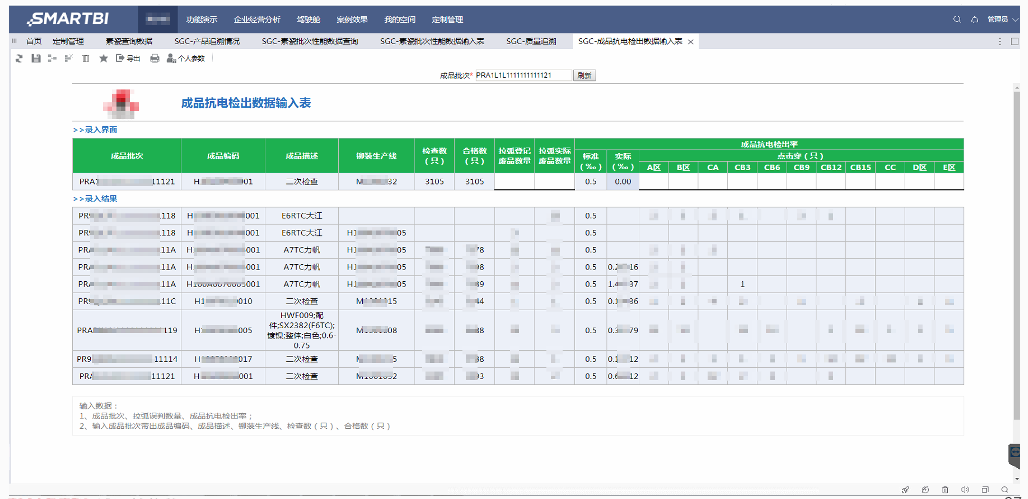This screenshot has height=499, width=1028.
Task: Open the 我的空间 menu
Action: pyautogui.click(x=399, y=19)
